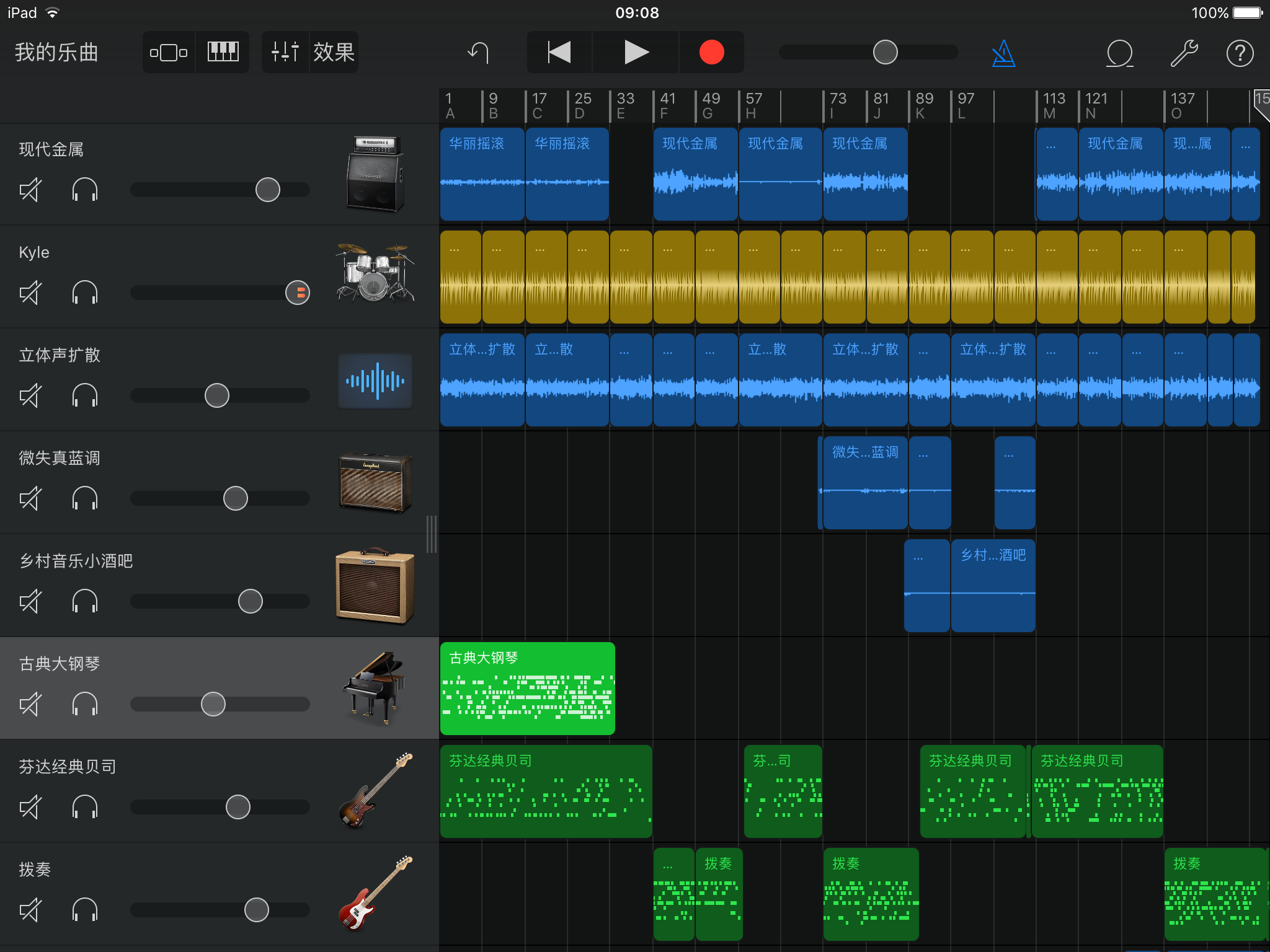Tap bar 1 section A in ruler
Screen dimensions: 1270x952
[x=450, y=105]
